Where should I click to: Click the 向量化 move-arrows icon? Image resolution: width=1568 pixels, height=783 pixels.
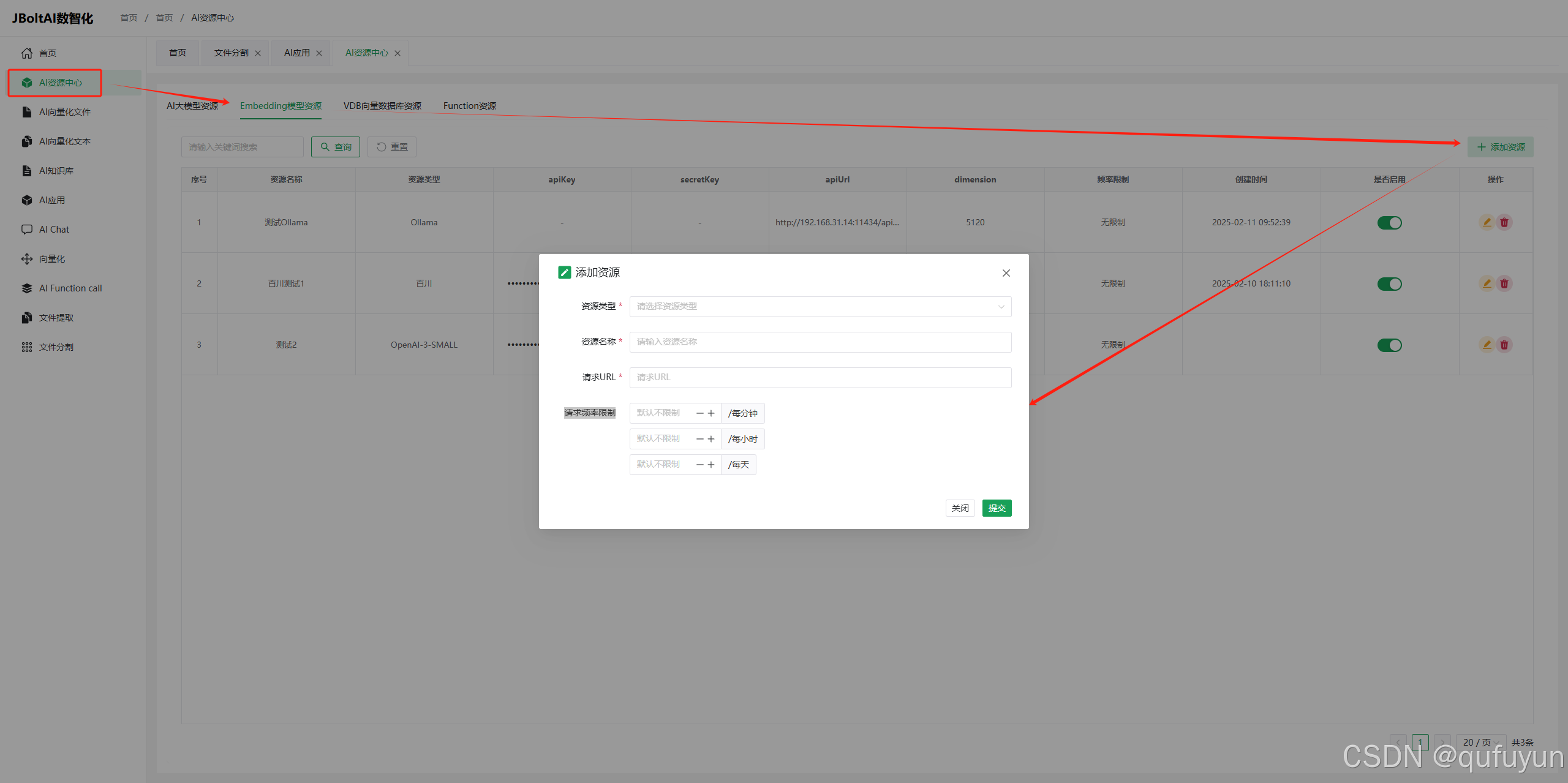[27, 259]
